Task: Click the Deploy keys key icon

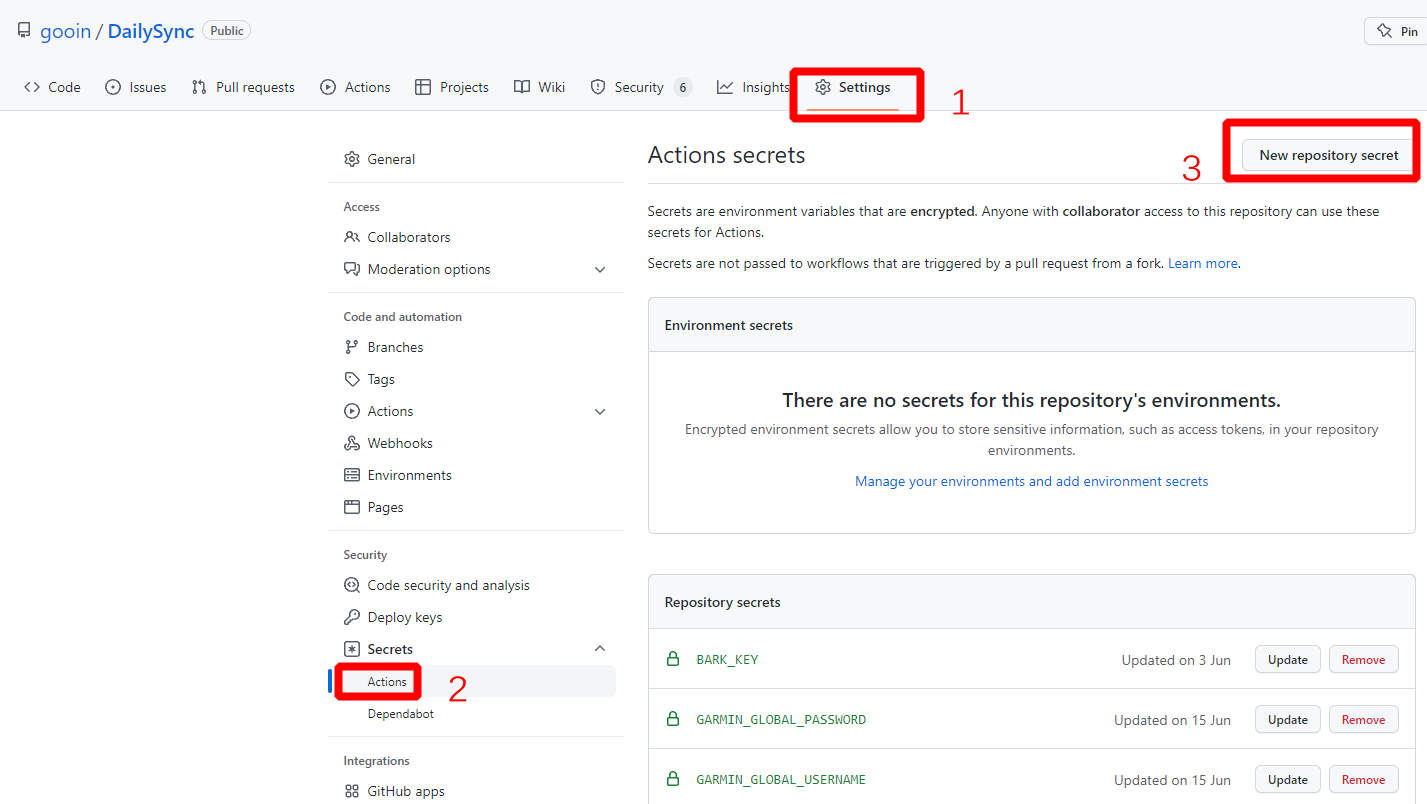Action: (x=352, y=617)
